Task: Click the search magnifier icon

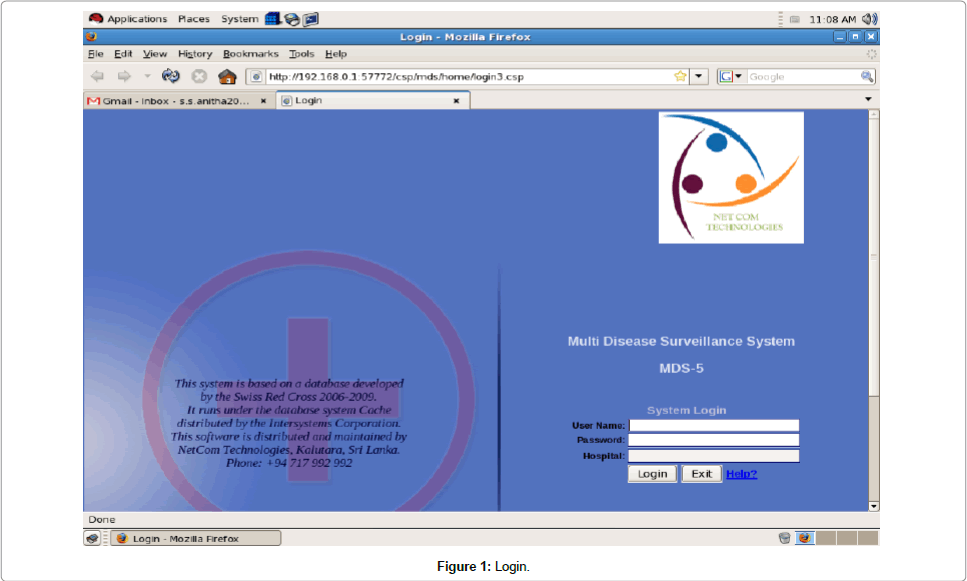Action: tap(866, 76)
